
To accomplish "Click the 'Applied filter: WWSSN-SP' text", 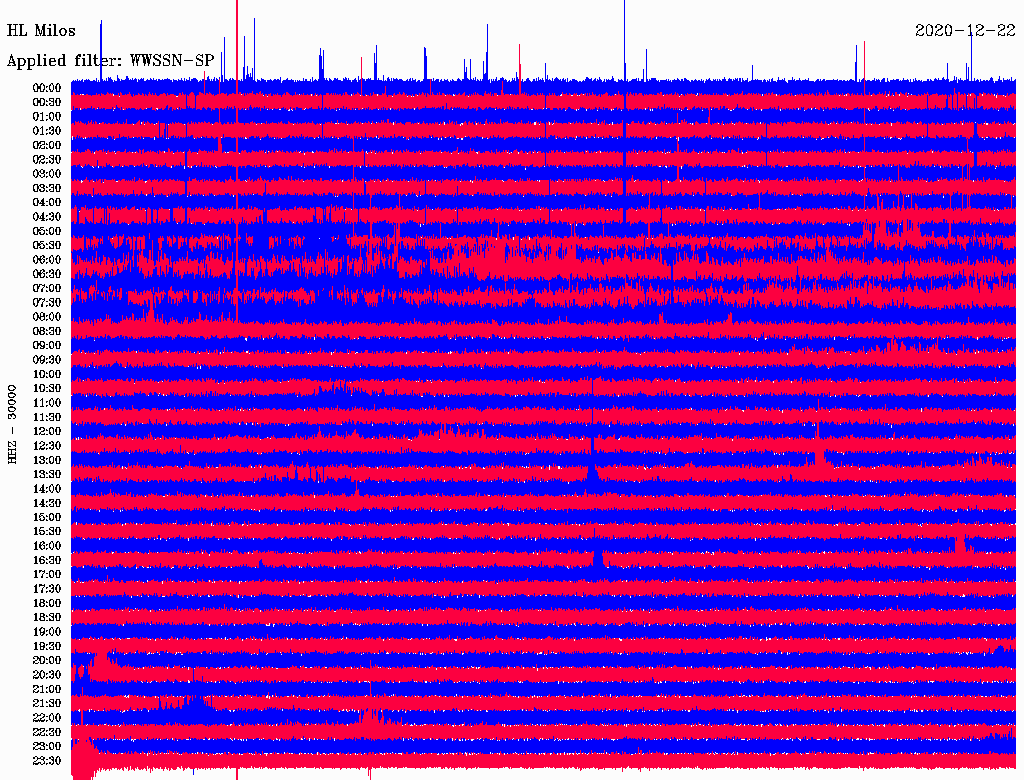I will 110,61.
